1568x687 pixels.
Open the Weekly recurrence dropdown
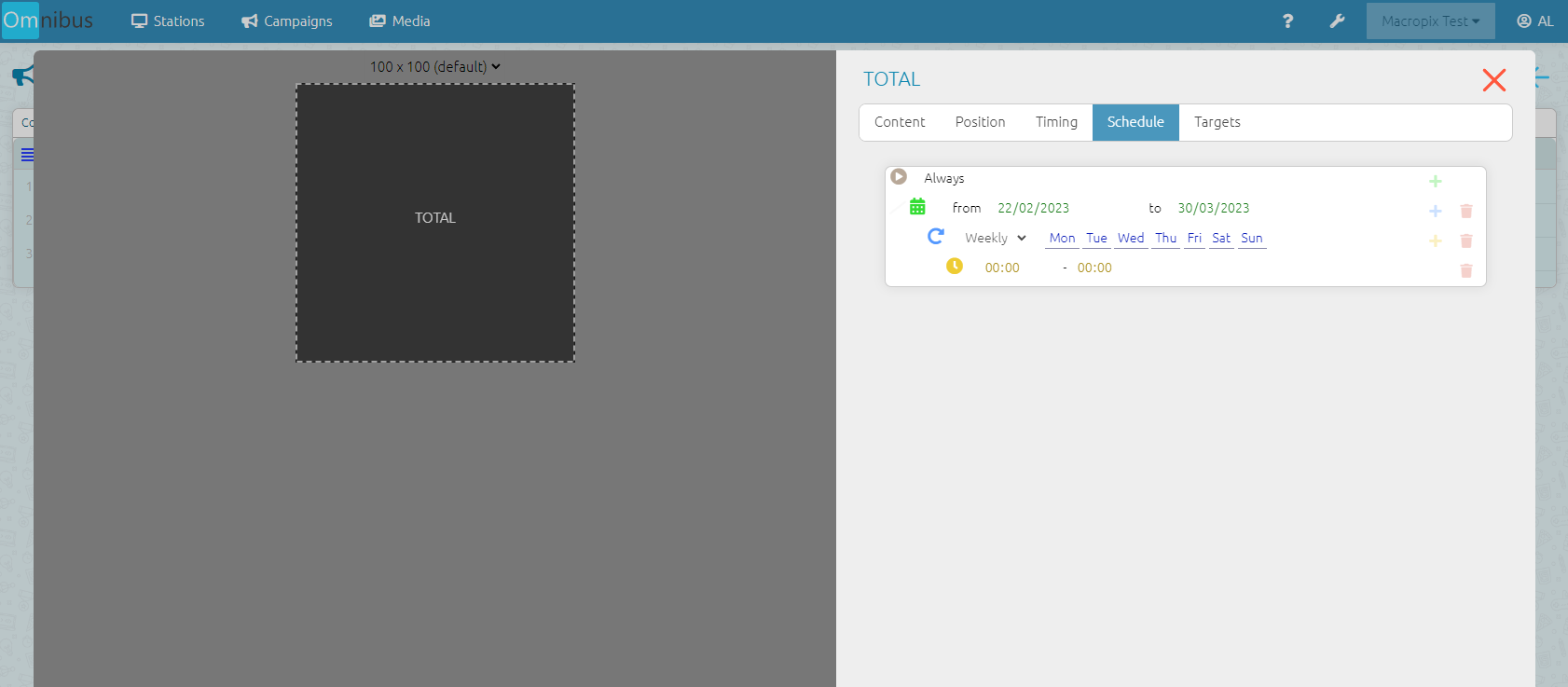point(995,239)
